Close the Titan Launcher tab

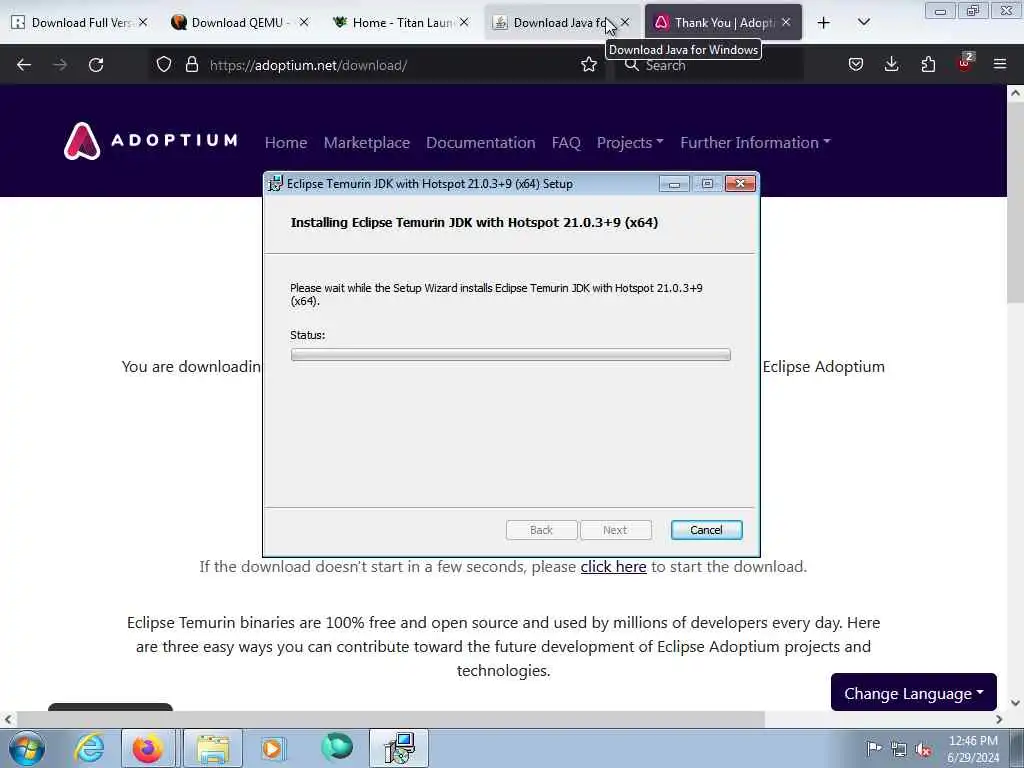click(x=464, y=22)
